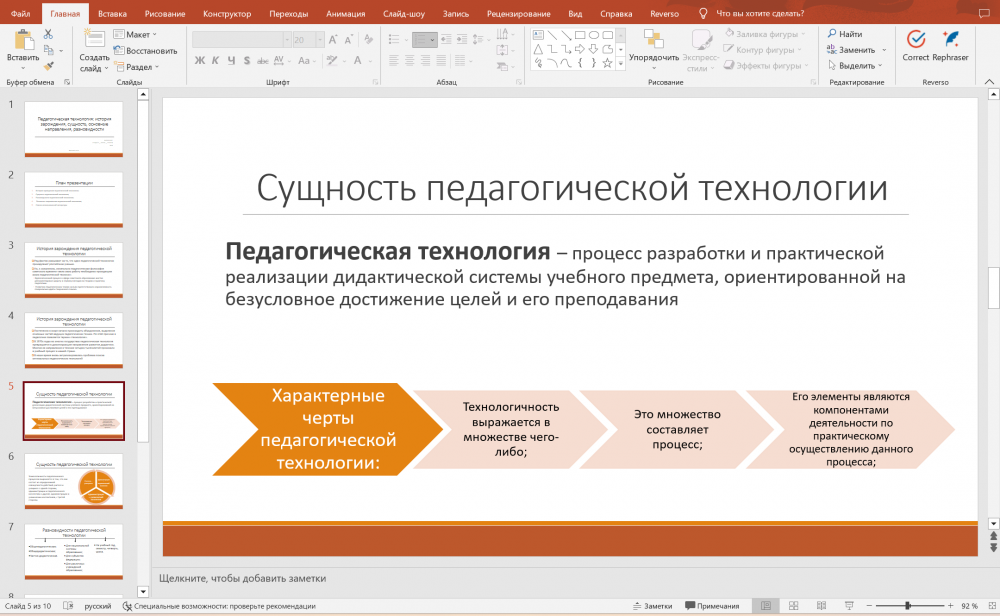Toggle Reading view in status bar

820,606
